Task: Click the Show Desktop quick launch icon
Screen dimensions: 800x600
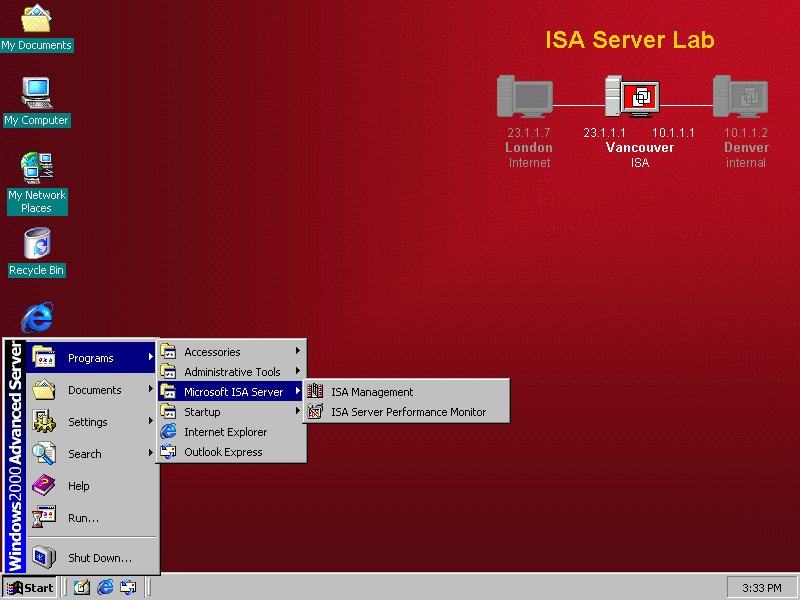Action: 82,587
